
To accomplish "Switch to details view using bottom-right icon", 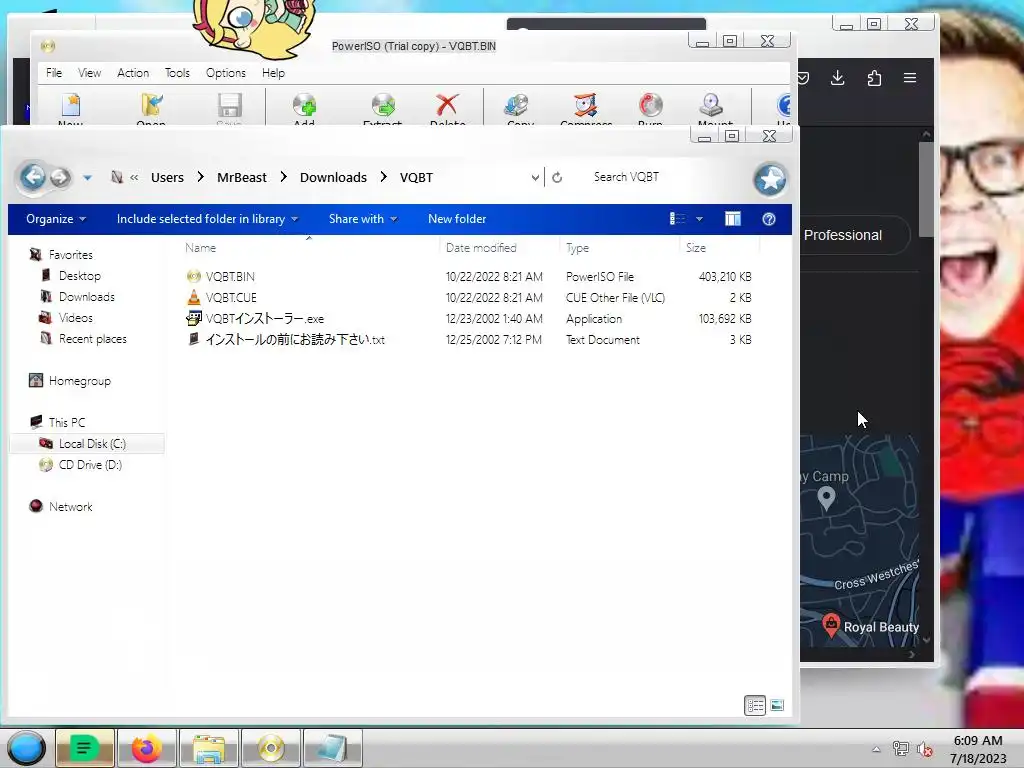I will [x=755, y=705].
